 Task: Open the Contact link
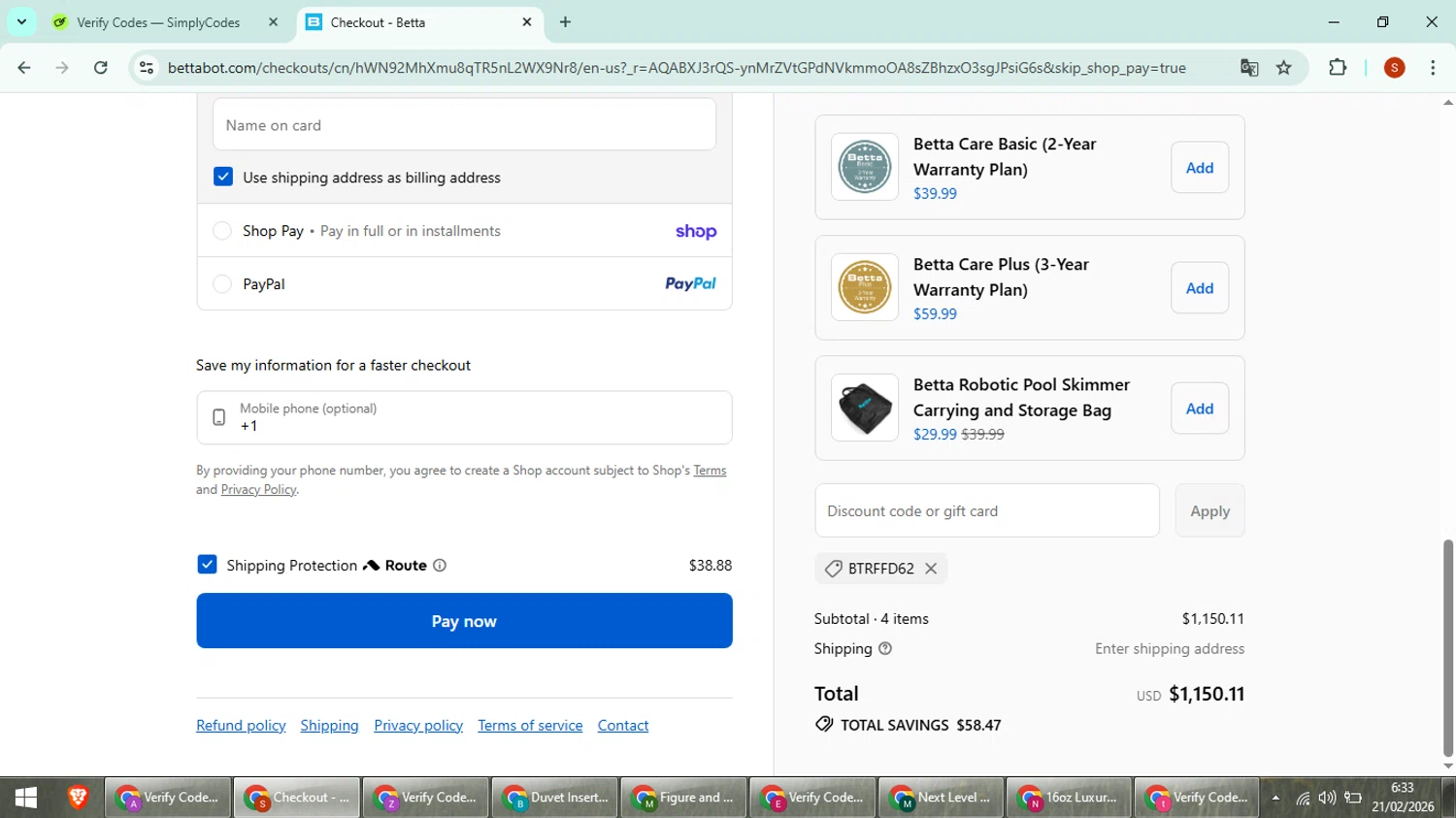click(x=623, y=726)
